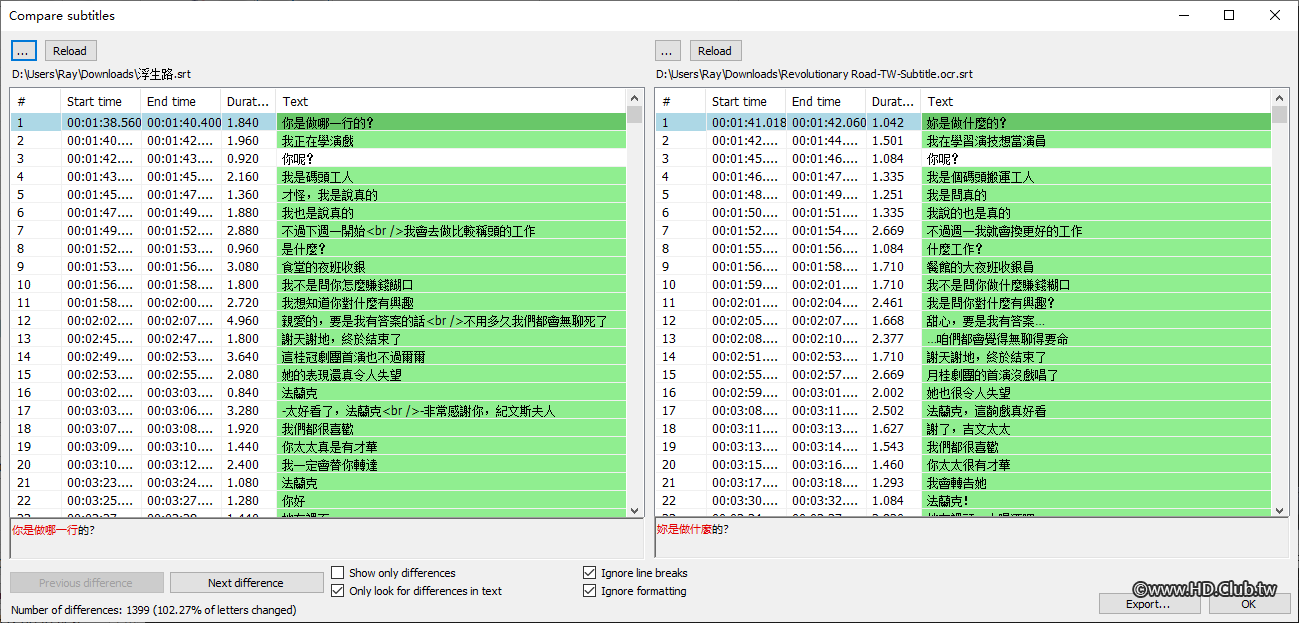The width and height of the screenshot is (1299, 623).
Task: Maximize the Compare subtitles window
Action: (1229, 15)
